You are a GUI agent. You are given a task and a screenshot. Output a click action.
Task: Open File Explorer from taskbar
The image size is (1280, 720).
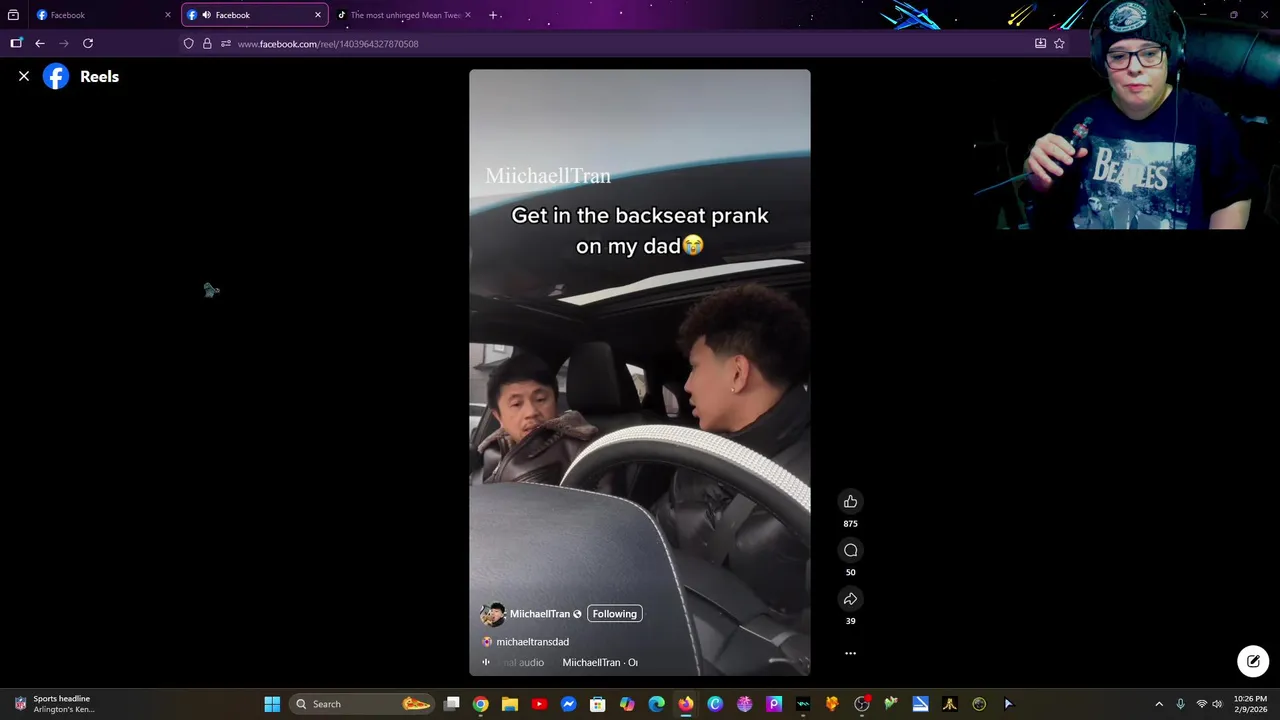coord(510,704)
